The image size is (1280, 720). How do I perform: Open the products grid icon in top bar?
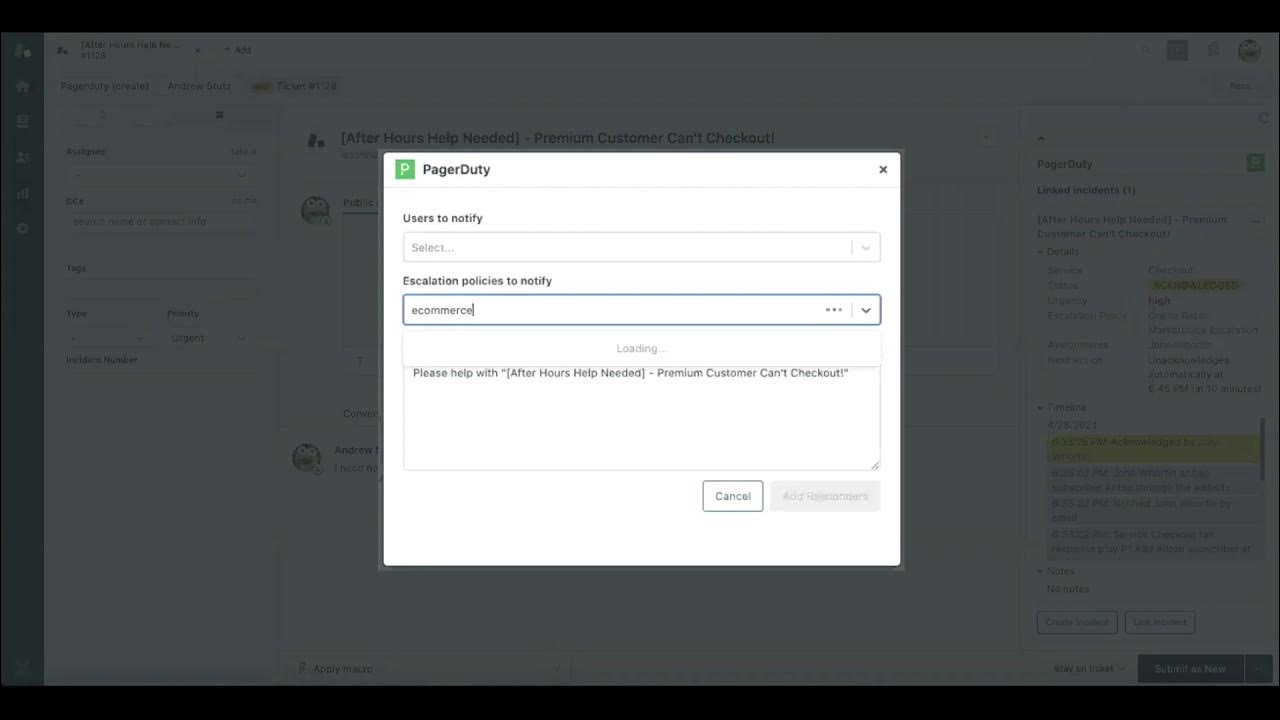(1212, 50)
